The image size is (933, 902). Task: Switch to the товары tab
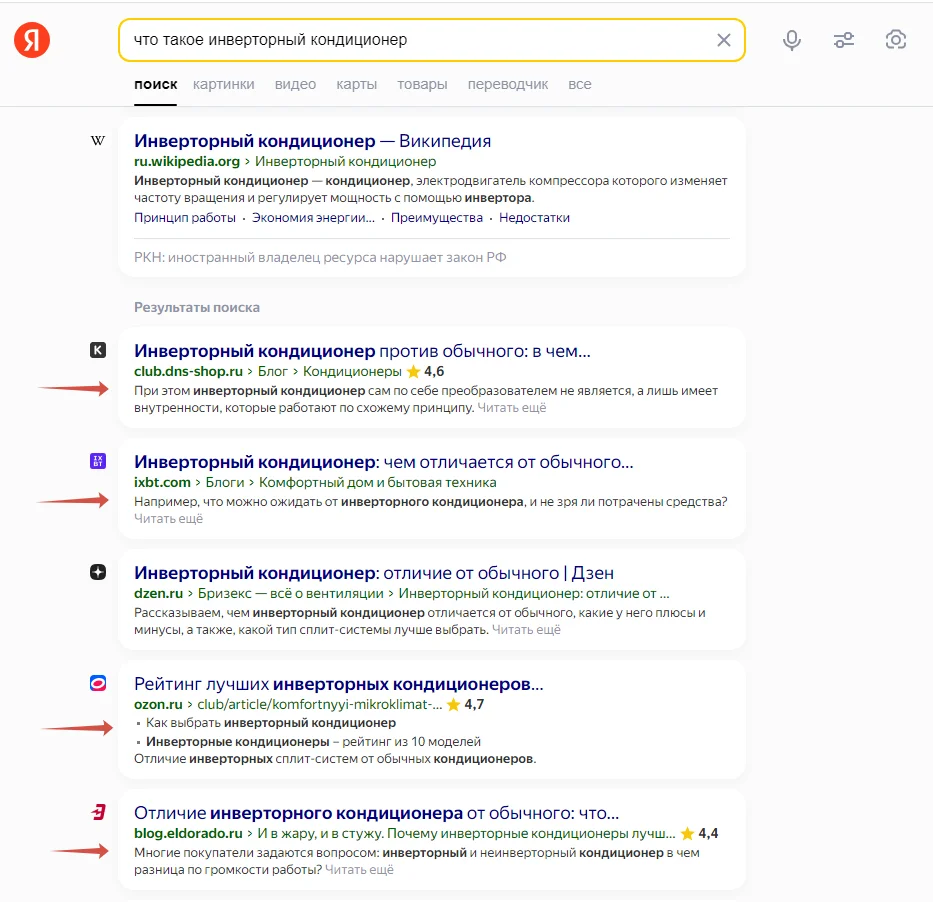(422, 84)
